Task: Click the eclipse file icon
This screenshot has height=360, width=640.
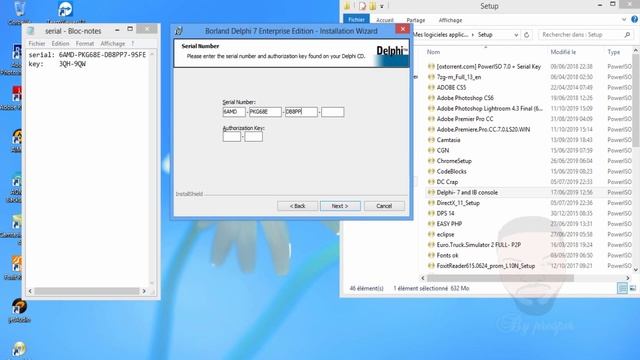Action: coord(431,235)
